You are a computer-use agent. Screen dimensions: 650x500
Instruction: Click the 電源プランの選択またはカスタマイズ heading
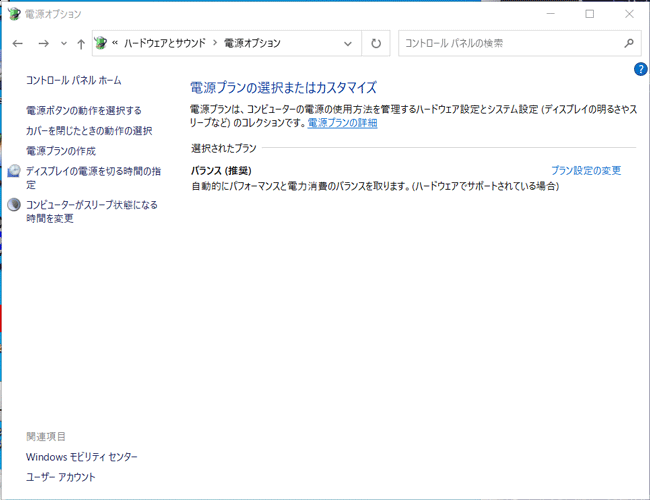[283, 87]
